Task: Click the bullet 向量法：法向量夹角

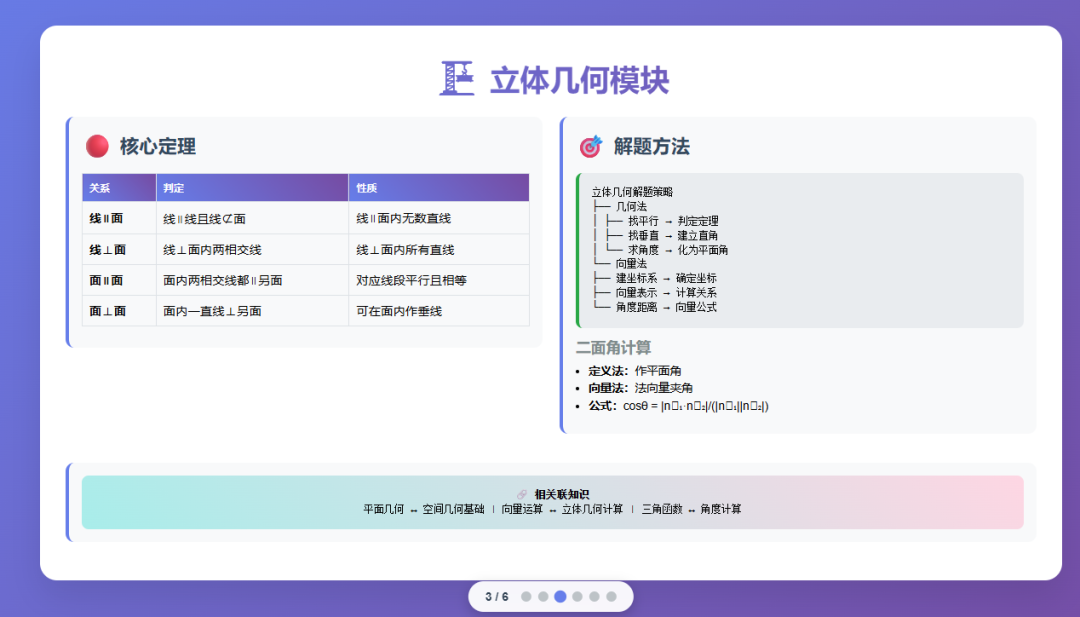Action: (641, 388)
